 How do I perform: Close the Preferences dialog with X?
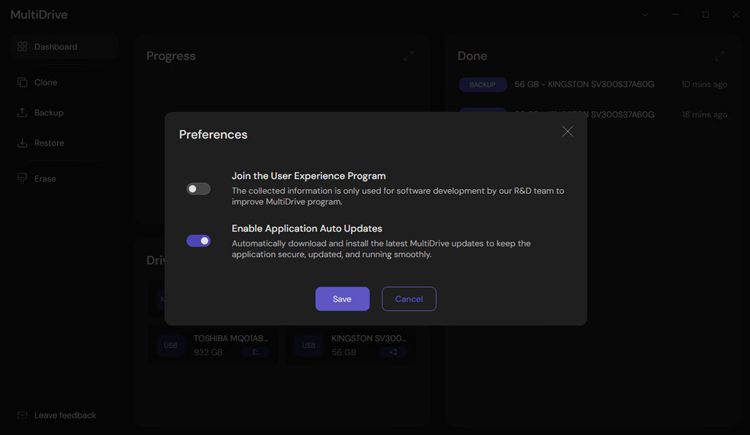[x=567, y=132]
